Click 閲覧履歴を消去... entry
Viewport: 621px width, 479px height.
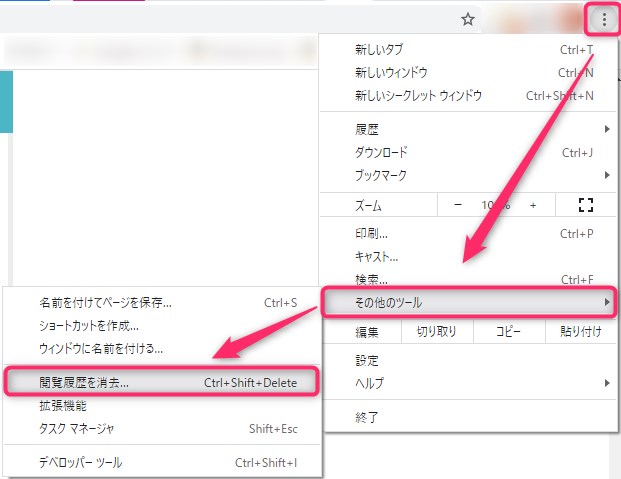[x=162, y=382]
